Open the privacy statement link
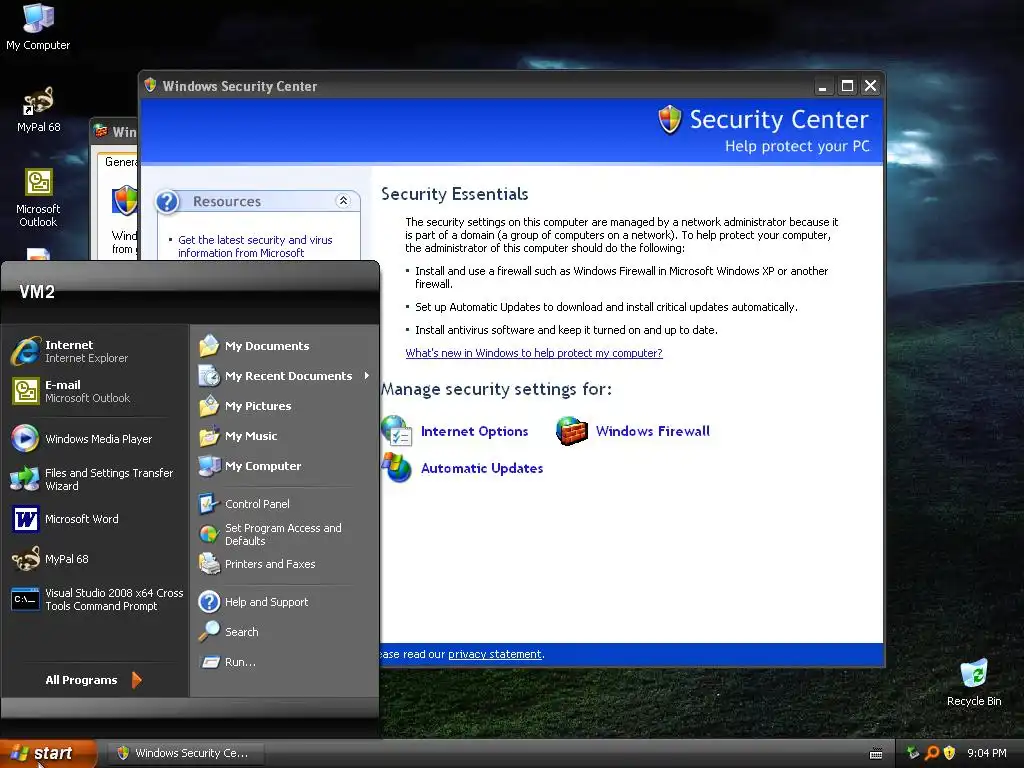Image resolution: width=1024 pixels, height=768 pixels. (x=494, y=654)
